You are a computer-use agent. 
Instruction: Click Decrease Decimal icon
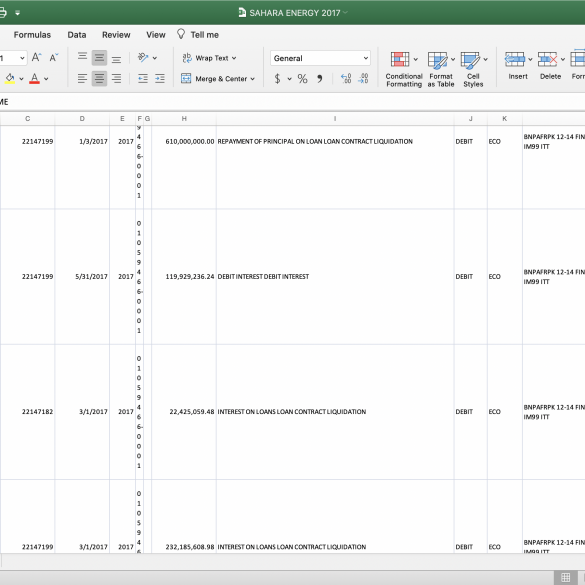click(x=363, y=78)
